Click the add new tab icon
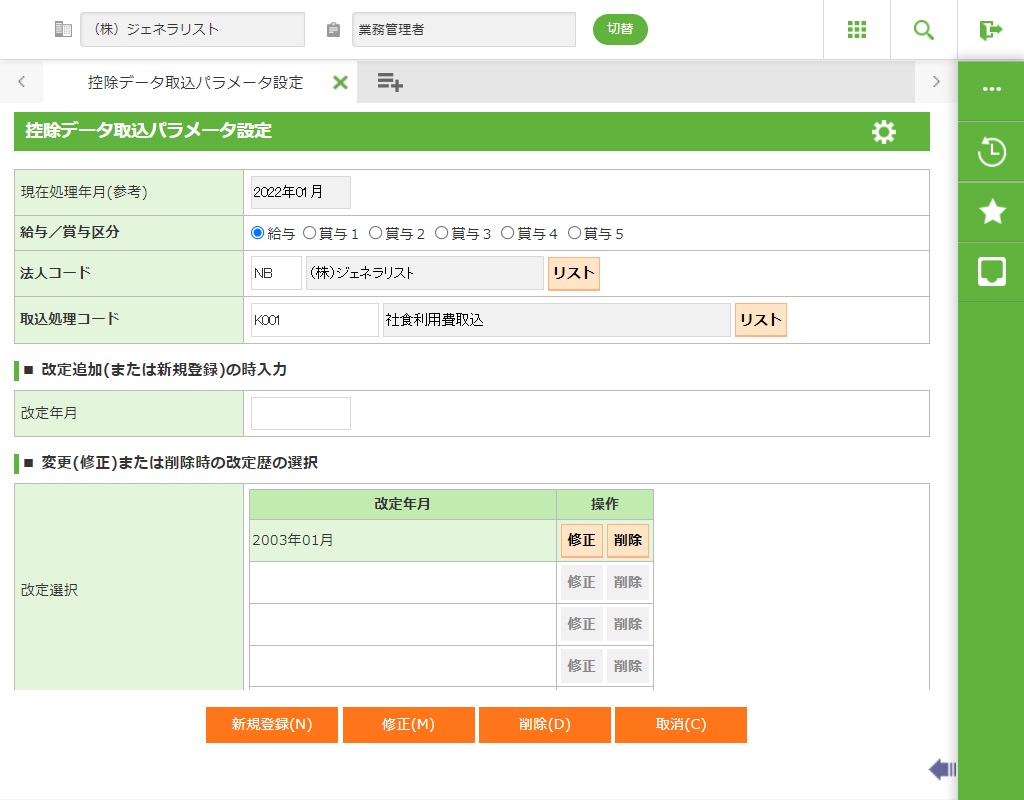The height and width of the screenshot is (800, 1024). [389, 83]
